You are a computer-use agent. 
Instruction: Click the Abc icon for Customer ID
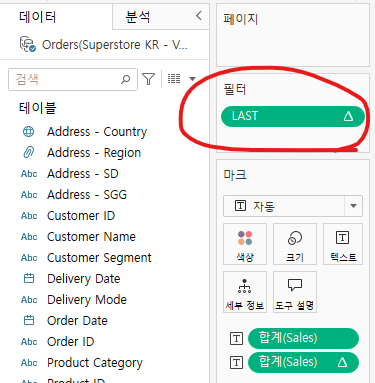[x=29, y=216]
